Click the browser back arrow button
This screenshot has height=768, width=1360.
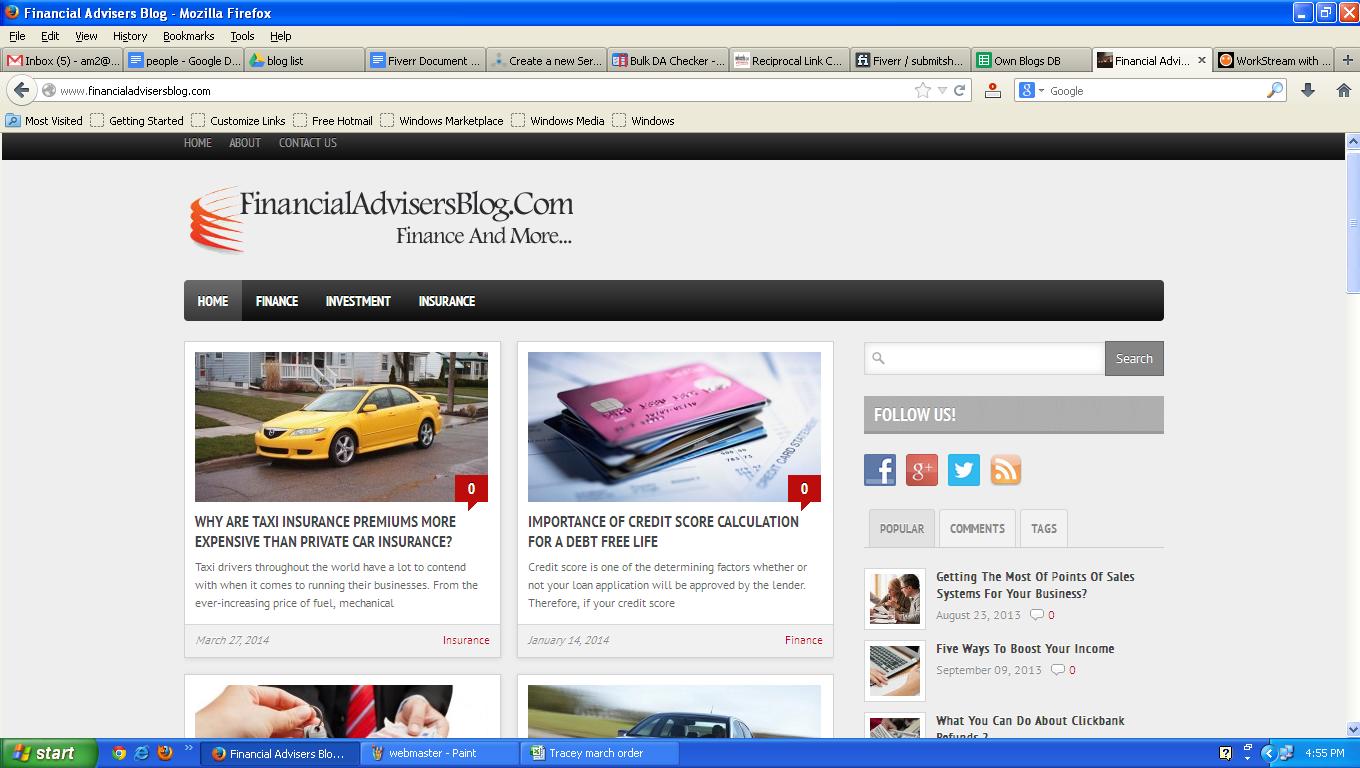(21, 90)
